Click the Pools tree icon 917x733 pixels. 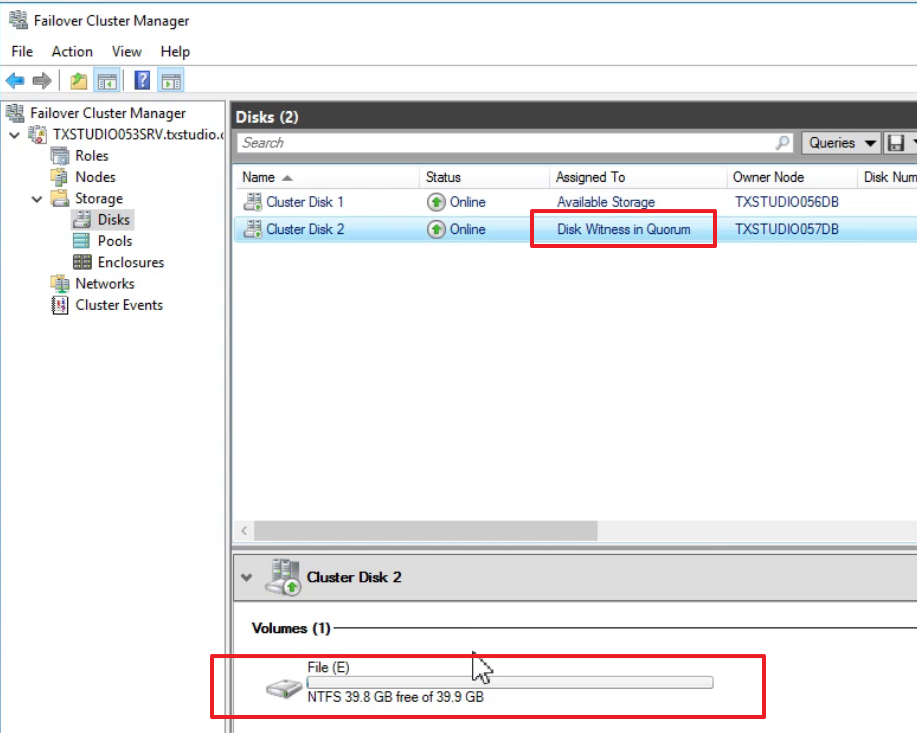(81, 240)
